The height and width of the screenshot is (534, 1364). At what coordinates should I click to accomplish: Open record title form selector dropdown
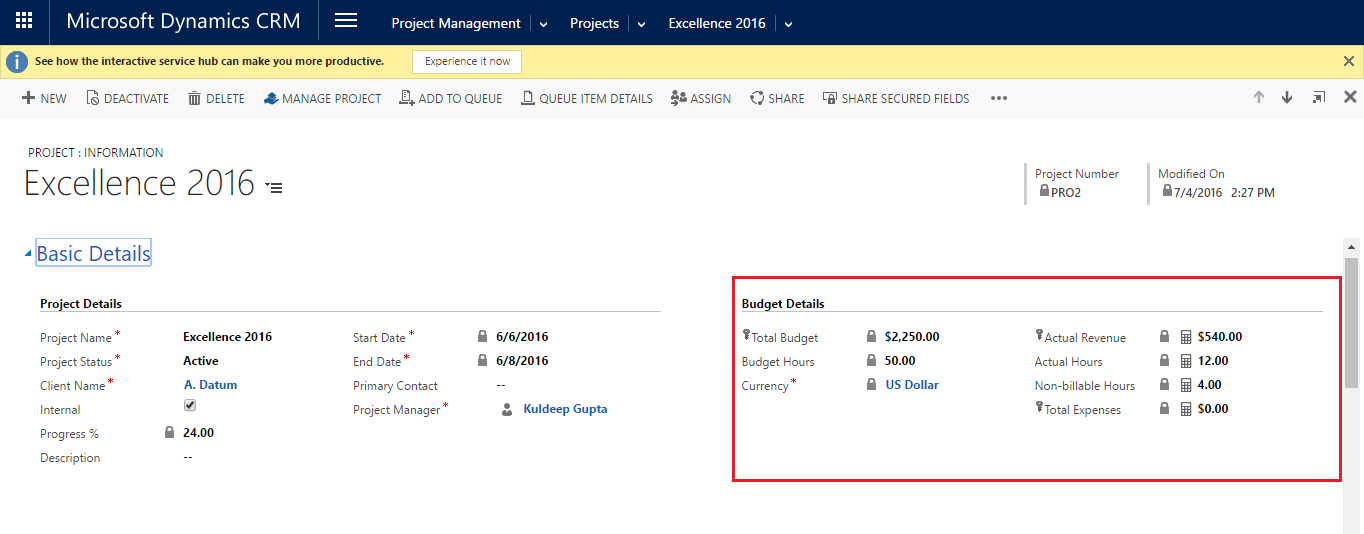(274, 187)
